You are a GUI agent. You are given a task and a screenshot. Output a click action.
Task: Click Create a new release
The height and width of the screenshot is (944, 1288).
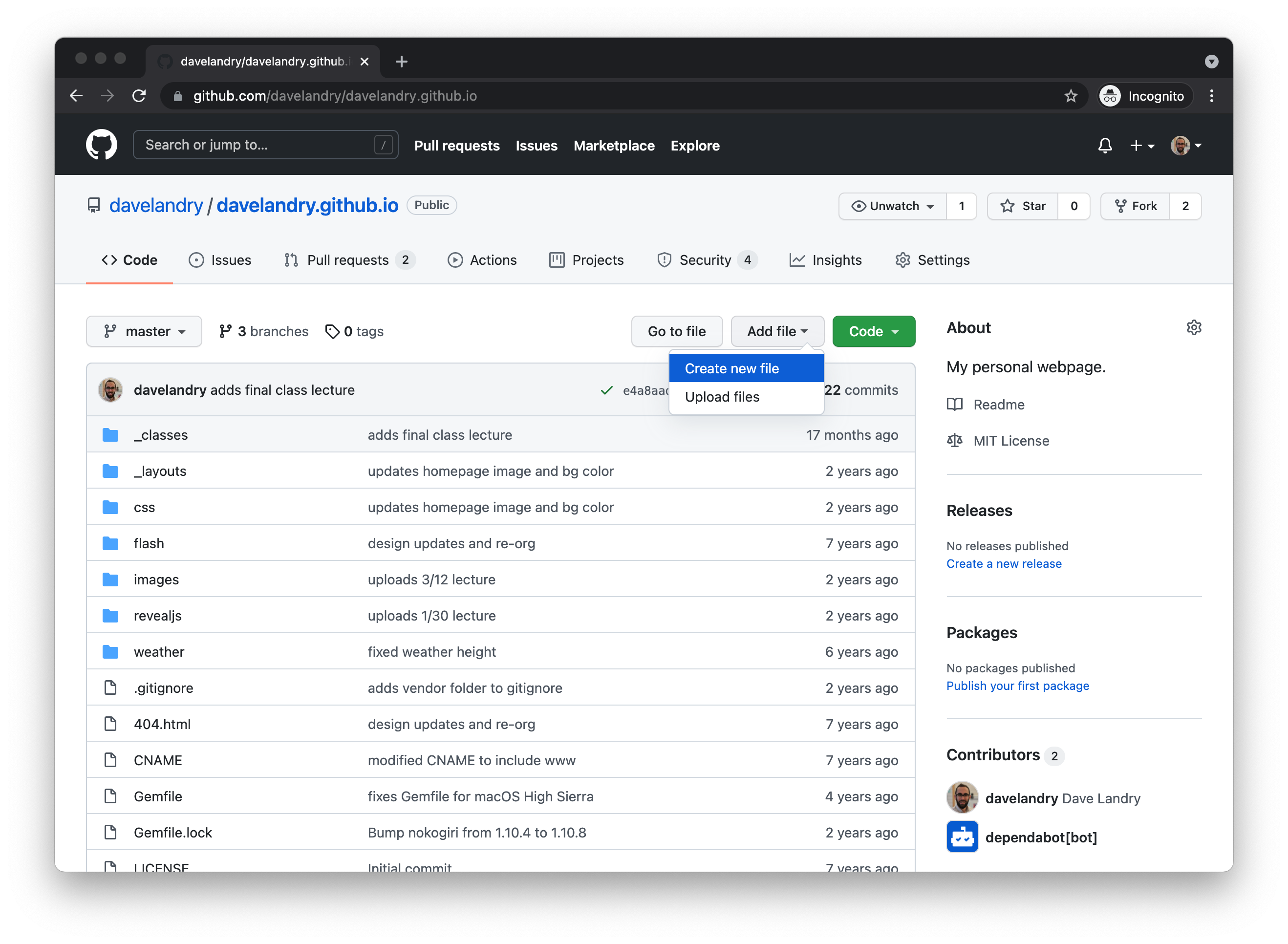(1004, 563)
